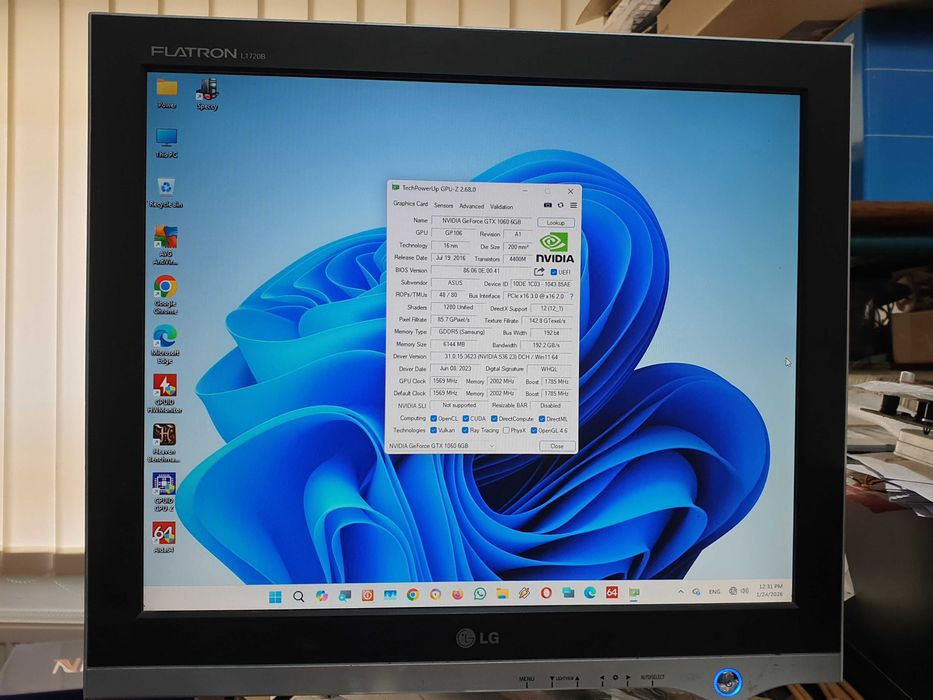Click the BIOS Version field
Screen dimensions: 933x700
(x=481, y=270)
